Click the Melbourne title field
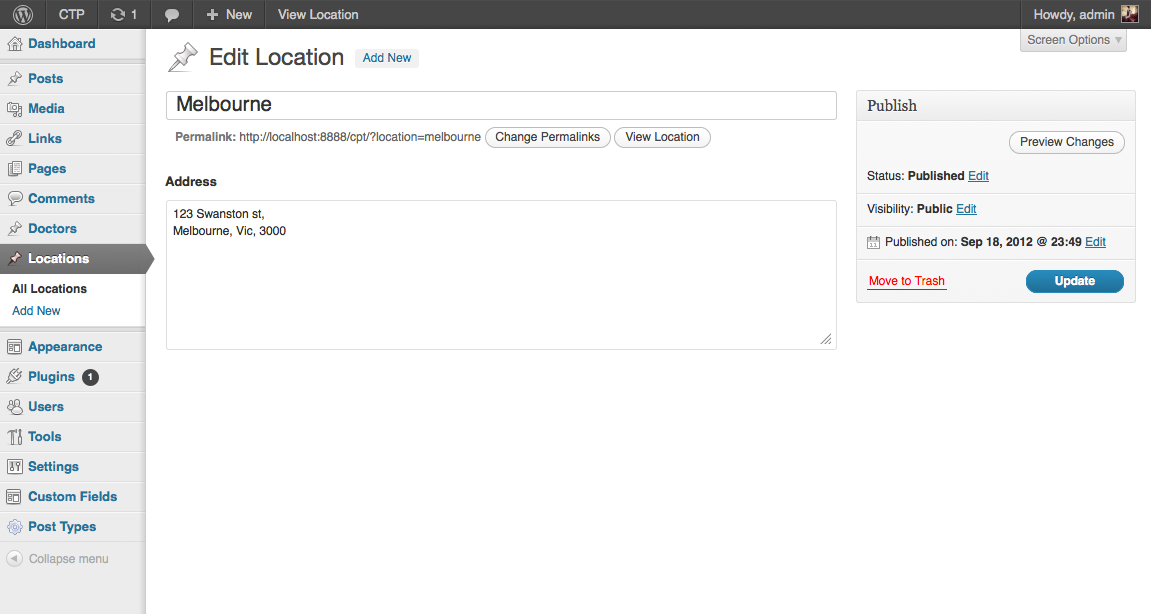The image size is (1151, 614). coord(500,105)
